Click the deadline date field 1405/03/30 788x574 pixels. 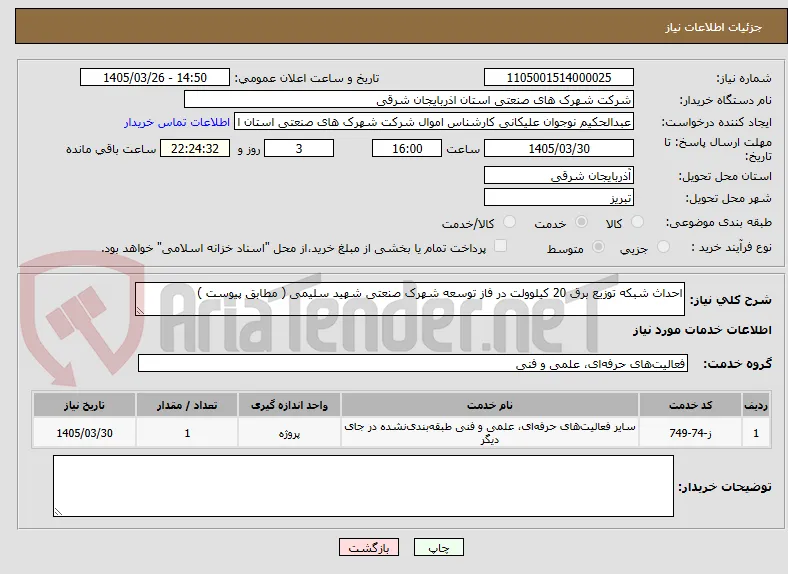(559, 148)
